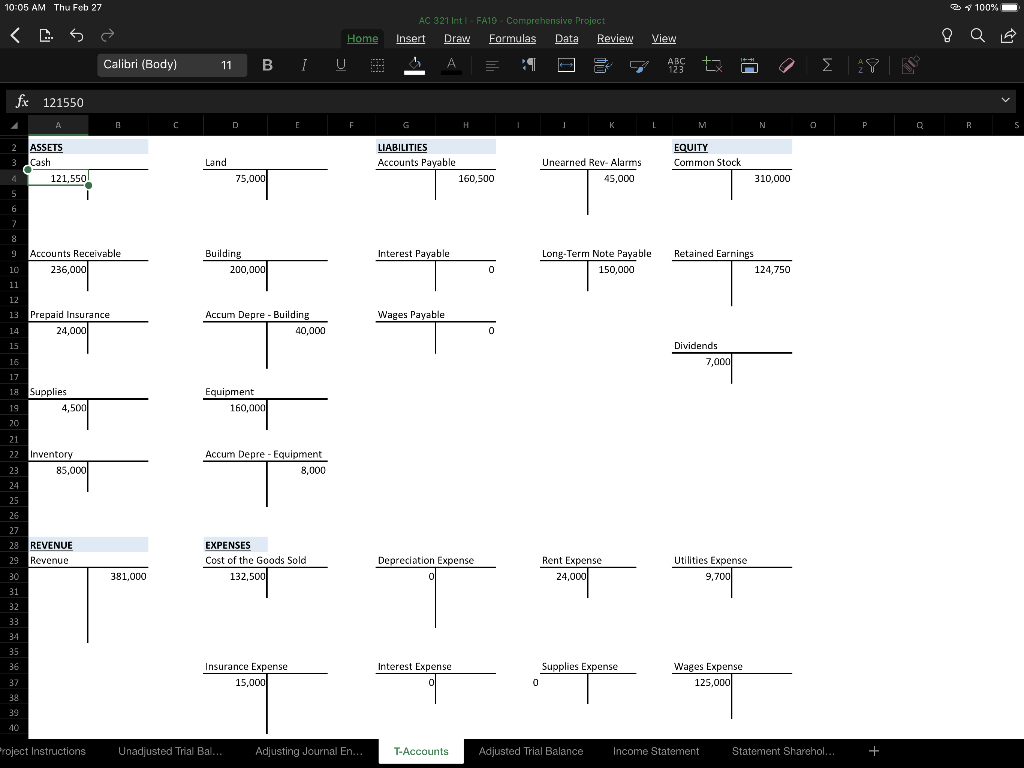1024x768 pixels.
Task: Open the View ribbon tab
Action: (x=664, y=39)
